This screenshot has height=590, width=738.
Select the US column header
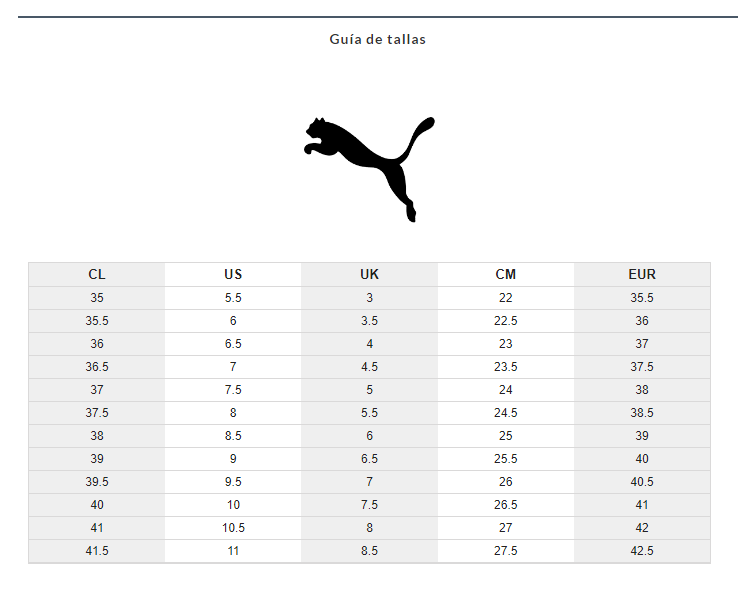point(233,274)
